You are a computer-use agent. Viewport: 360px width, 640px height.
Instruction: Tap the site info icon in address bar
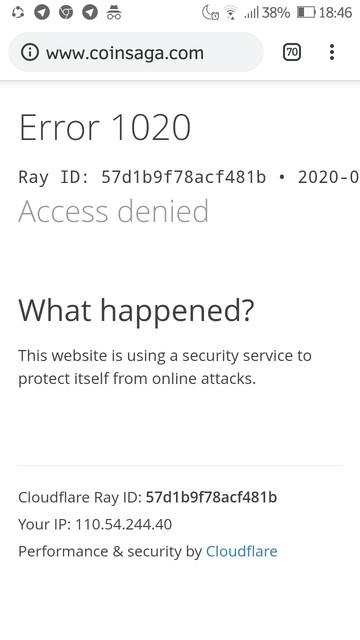[x=30, y=53]
